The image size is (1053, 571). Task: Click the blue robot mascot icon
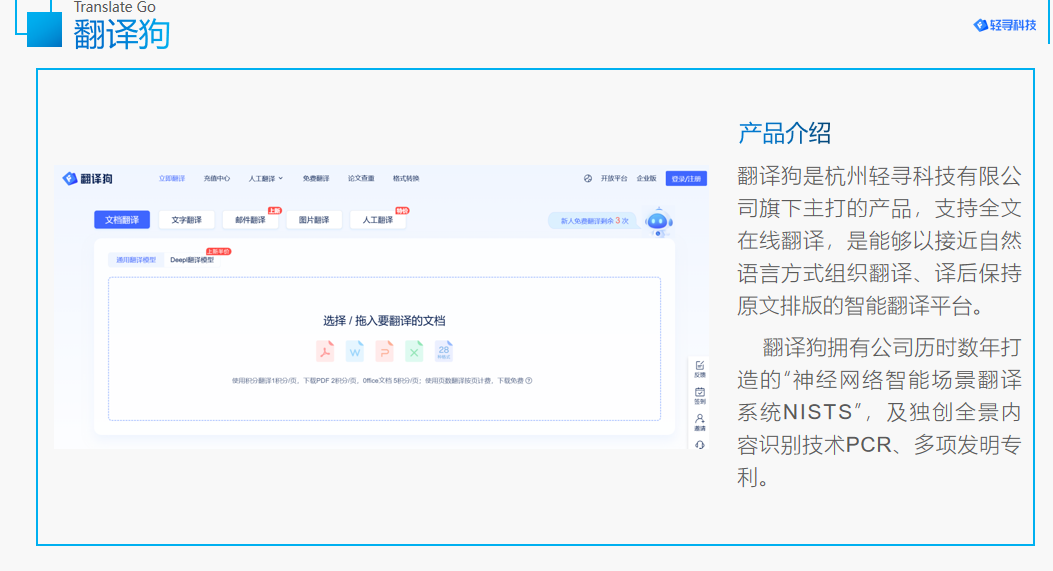[x=658, y=222]
